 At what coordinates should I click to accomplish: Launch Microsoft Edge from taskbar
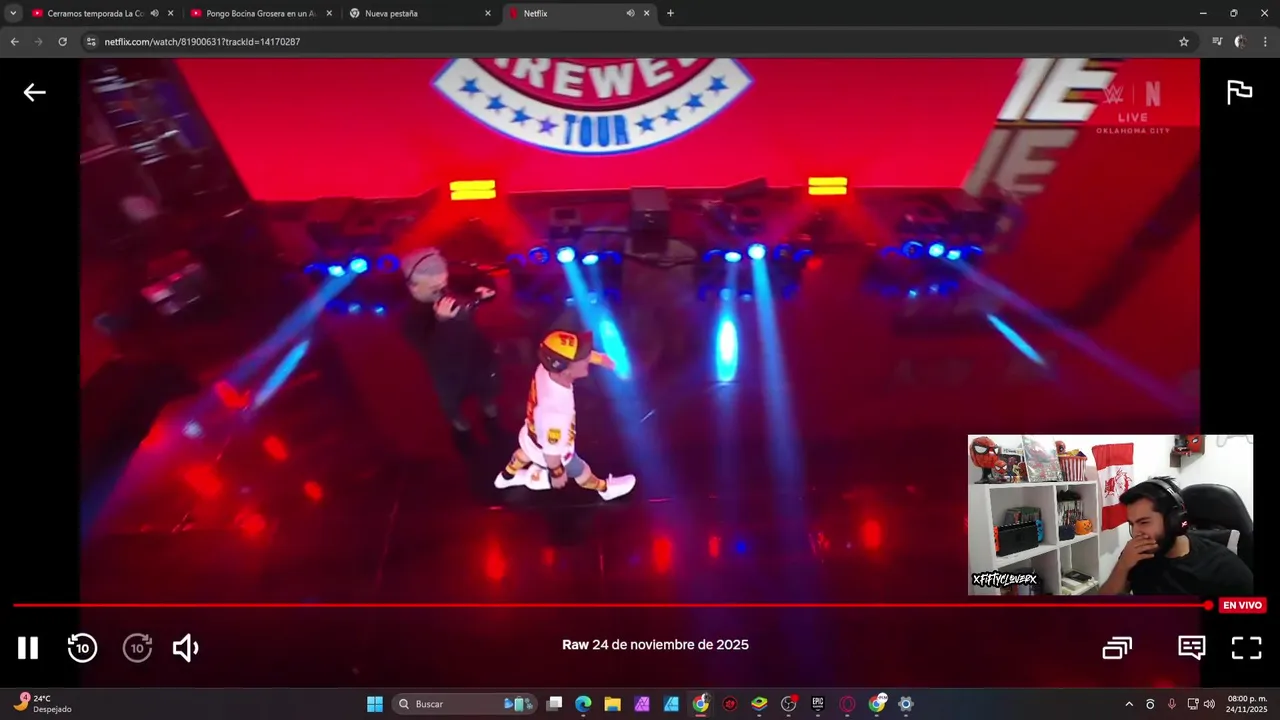pyautogui.click(x=584, y=704)
